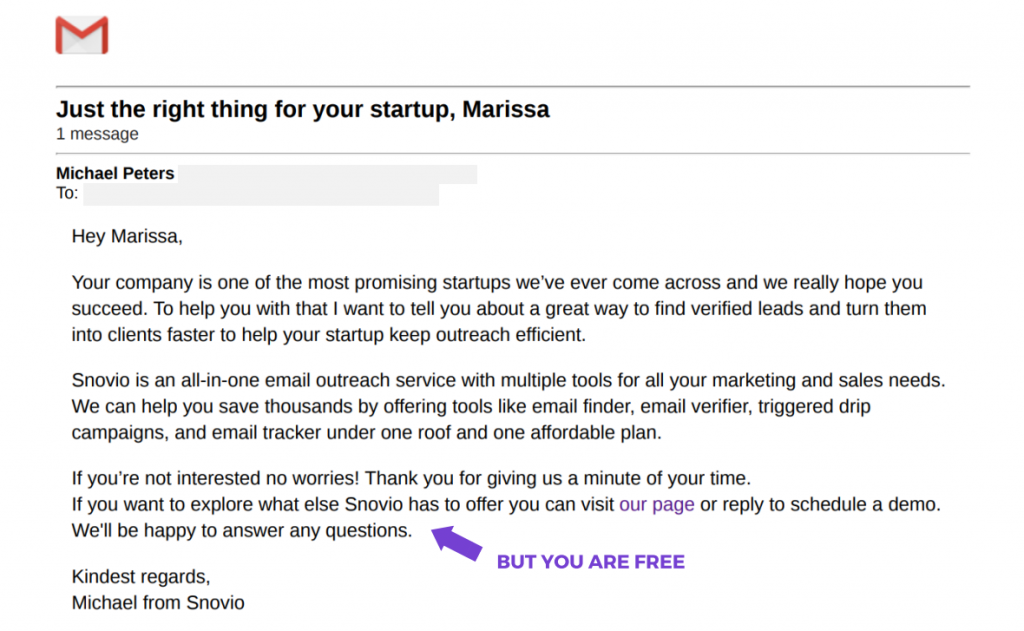
Task: Click the 'Kindest regards,' sign-off line
Action: [x=141, y=577]
